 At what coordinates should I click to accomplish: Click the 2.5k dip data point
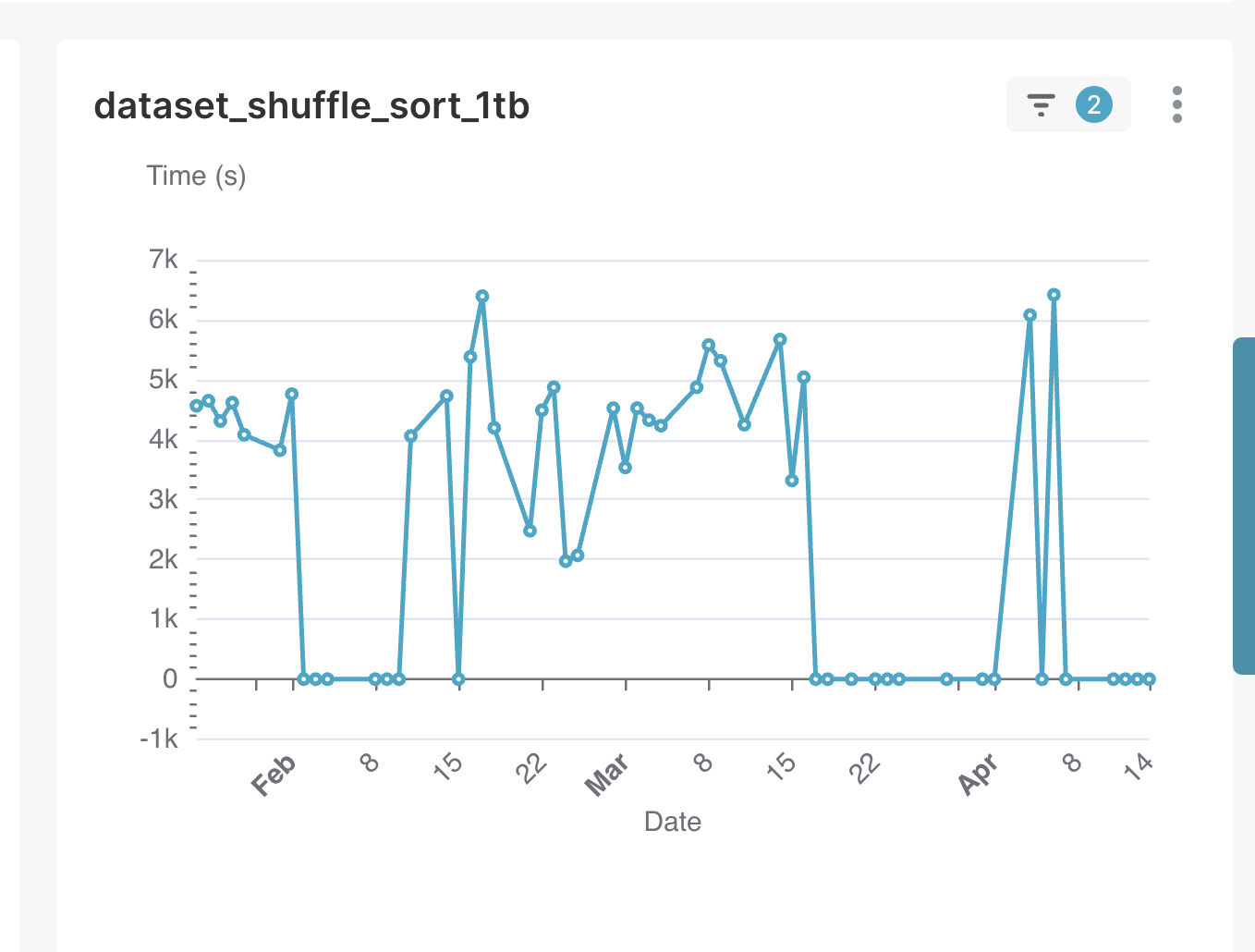(x=530, y=530)
